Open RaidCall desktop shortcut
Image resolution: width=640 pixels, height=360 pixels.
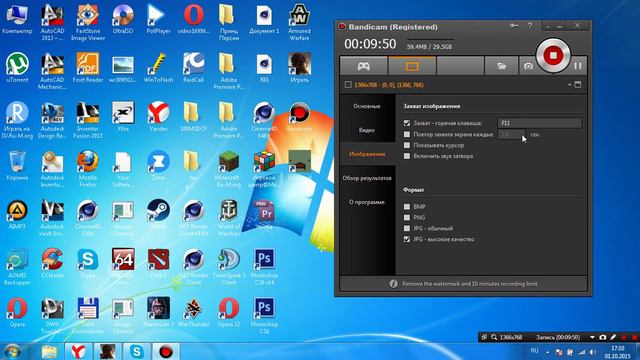[193, 68]
